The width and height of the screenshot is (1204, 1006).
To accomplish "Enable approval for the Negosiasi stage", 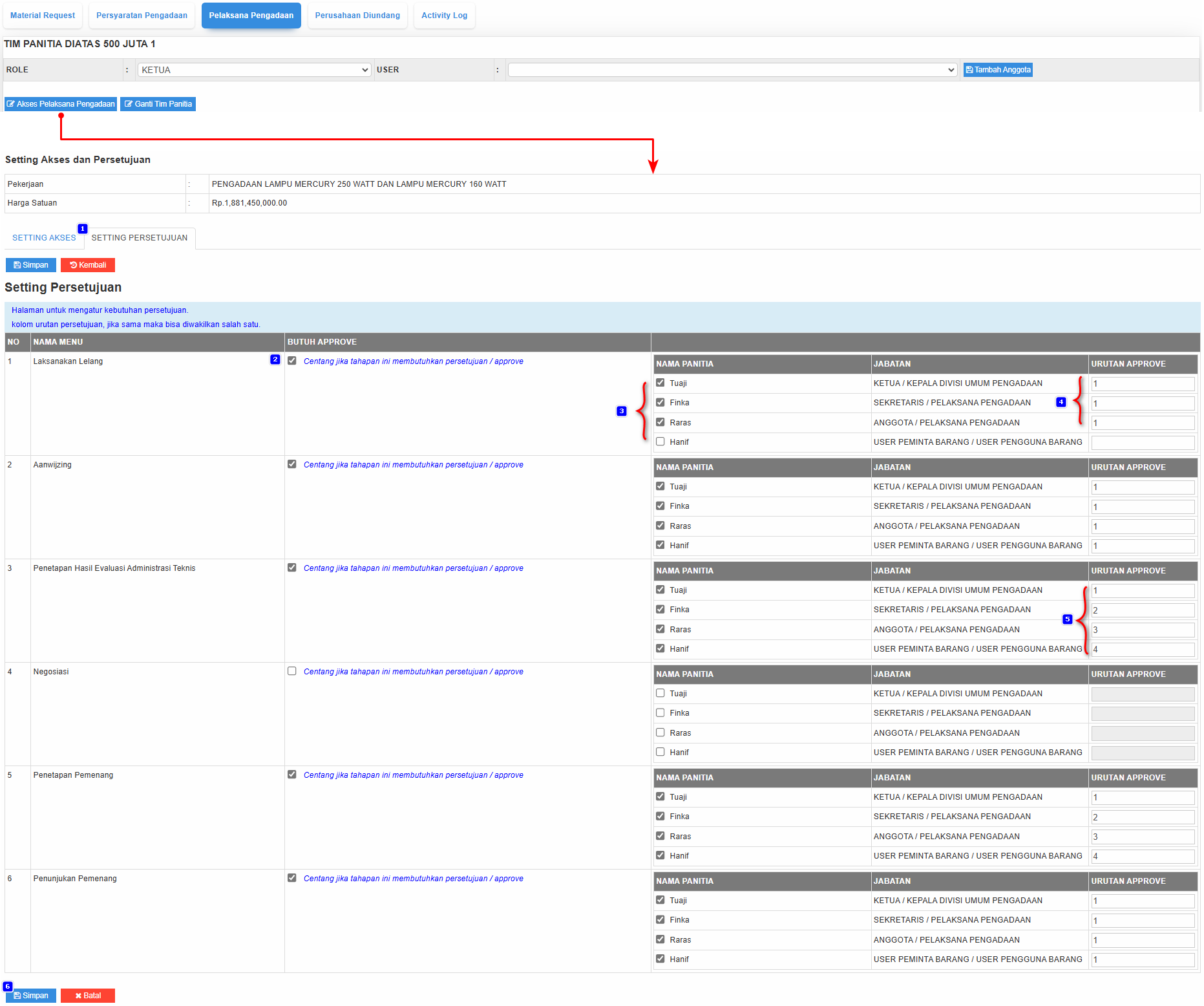I will pos(292,671).
